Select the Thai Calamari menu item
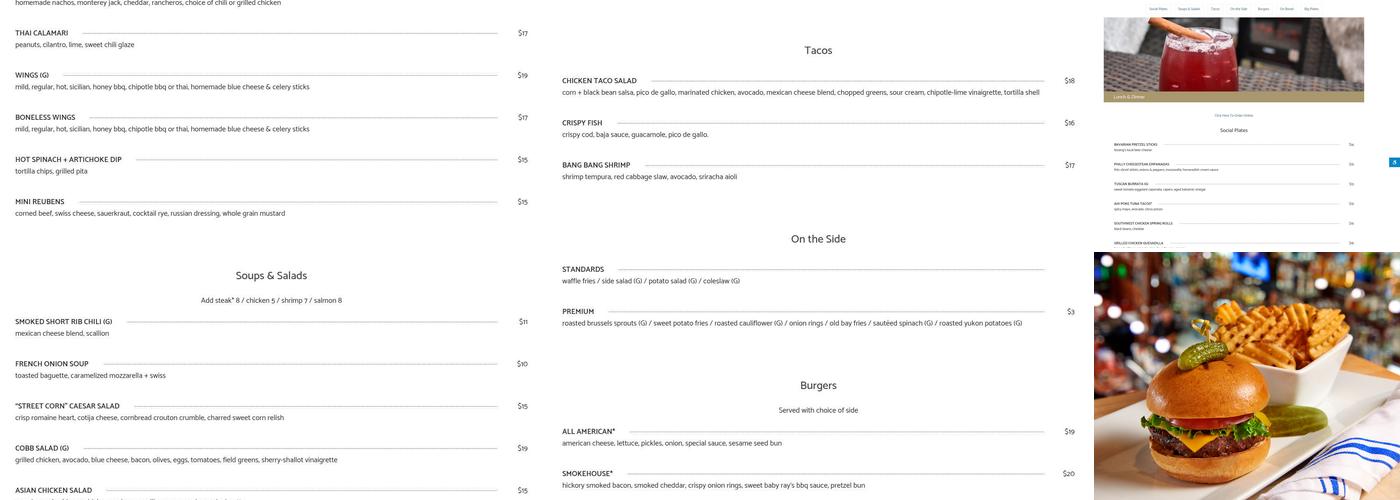Image resolution: width=1400 pixels, height=500 pixels. [42, 33]
